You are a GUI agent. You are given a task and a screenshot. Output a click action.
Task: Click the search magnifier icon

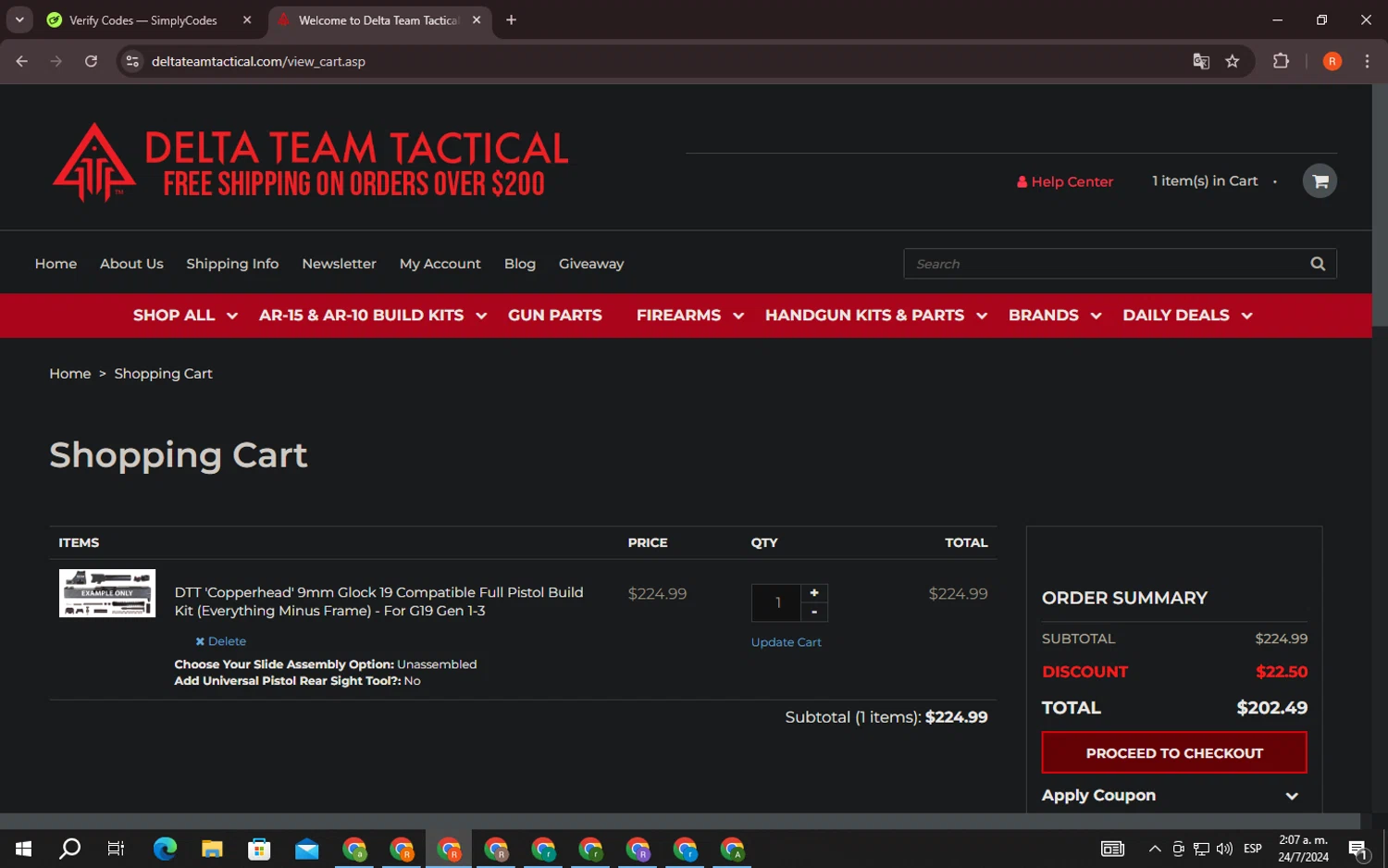tap(1318, 264)
